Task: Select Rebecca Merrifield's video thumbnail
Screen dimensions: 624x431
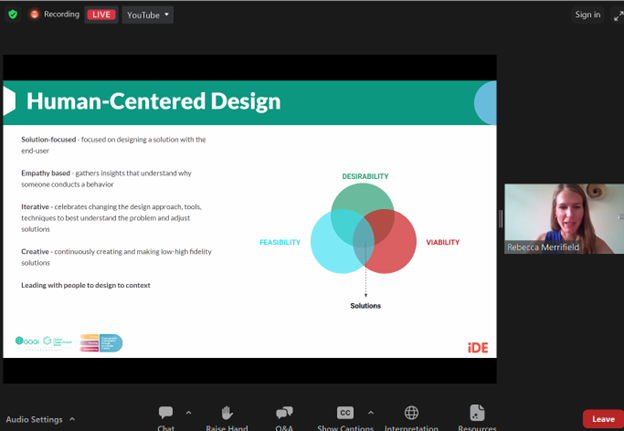Action: [x=564, y=218]
